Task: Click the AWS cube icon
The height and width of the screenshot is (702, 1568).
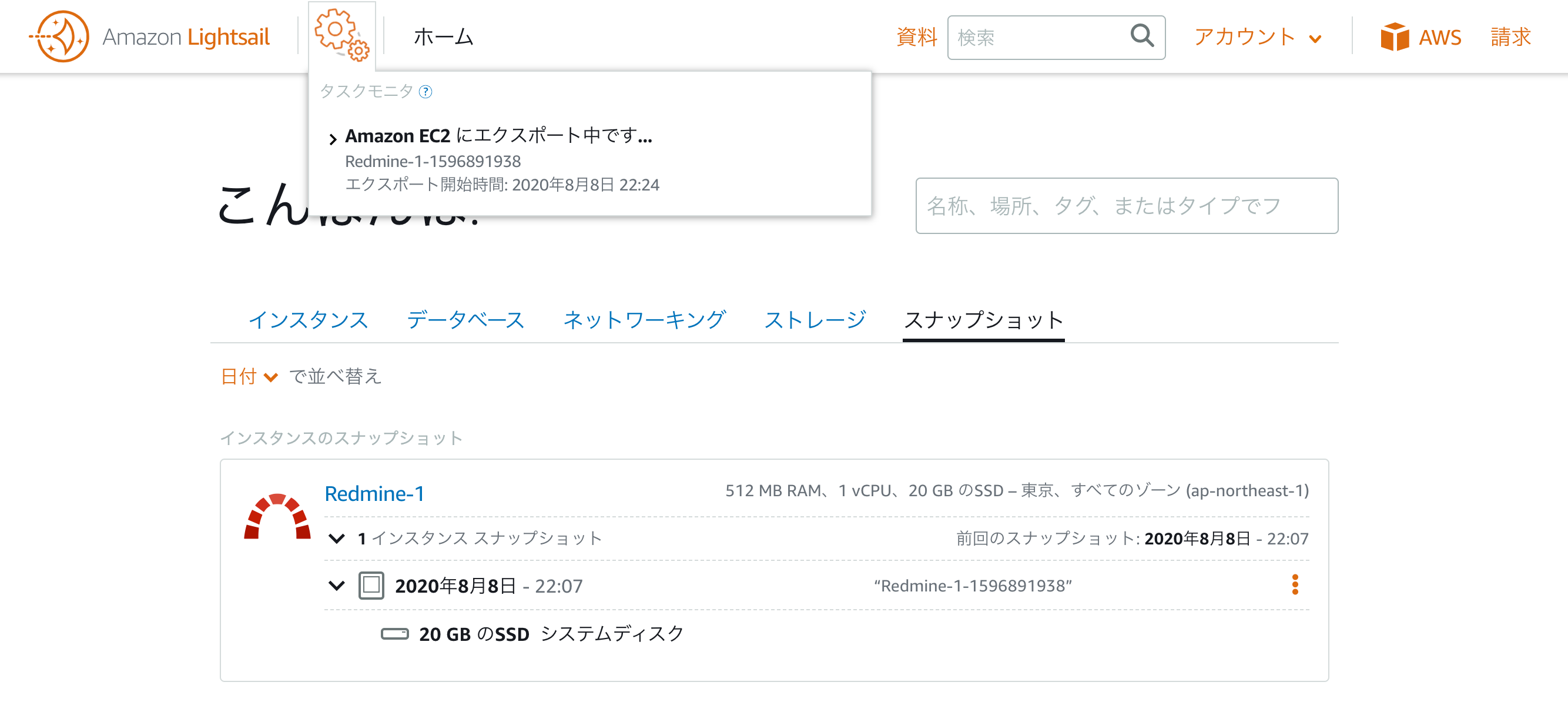Action: (1394, 37)
